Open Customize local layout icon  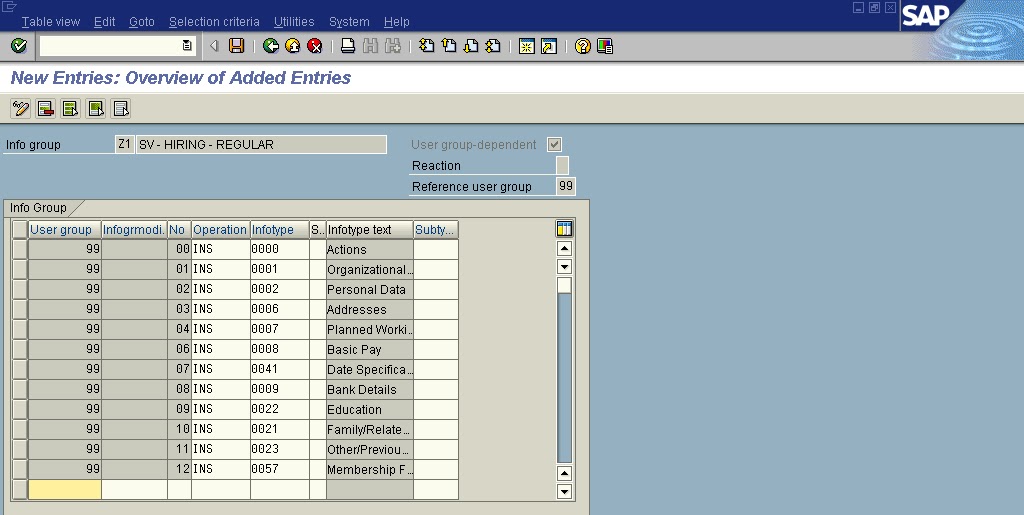click(x=605, y=46)
